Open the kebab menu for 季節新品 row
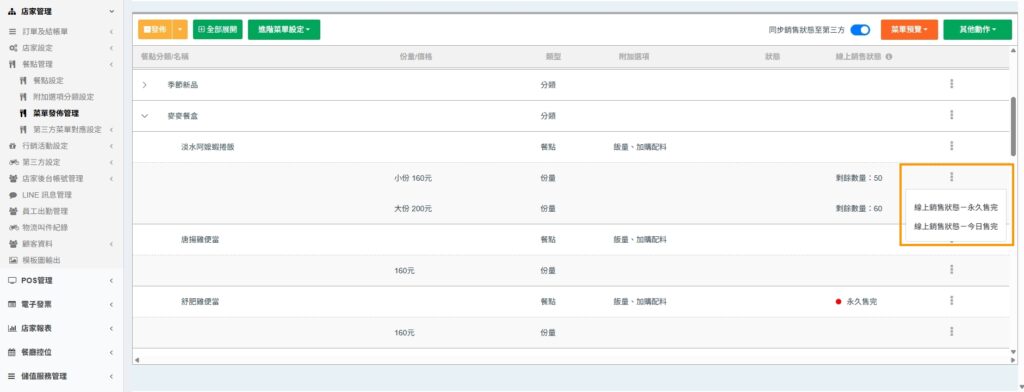Image resolution: width=1024 pixels, height=392 pixels. pyautogui.click(x=951, y=84)
